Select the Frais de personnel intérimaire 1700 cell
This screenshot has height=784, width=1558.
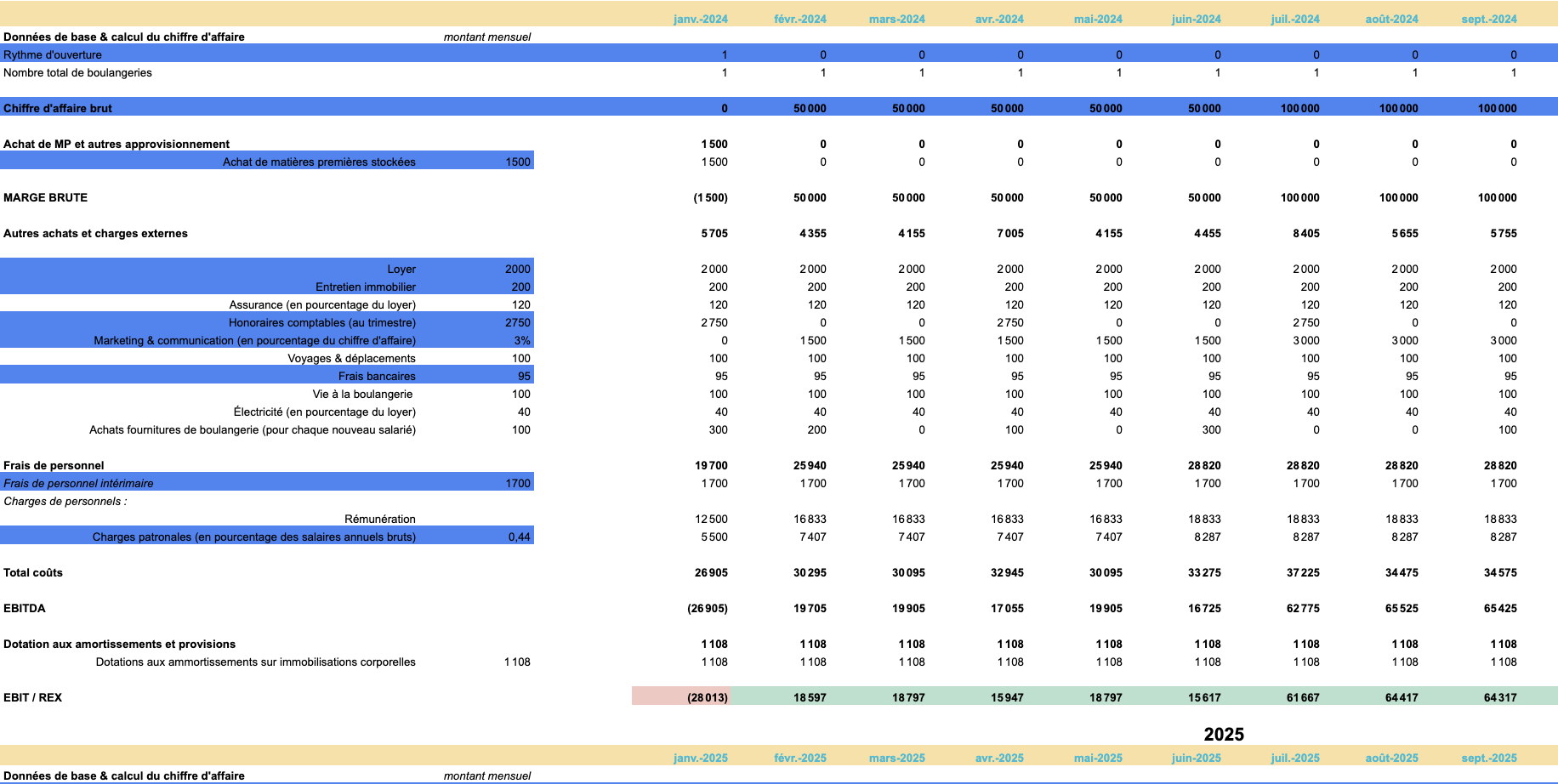click(517, 483)
